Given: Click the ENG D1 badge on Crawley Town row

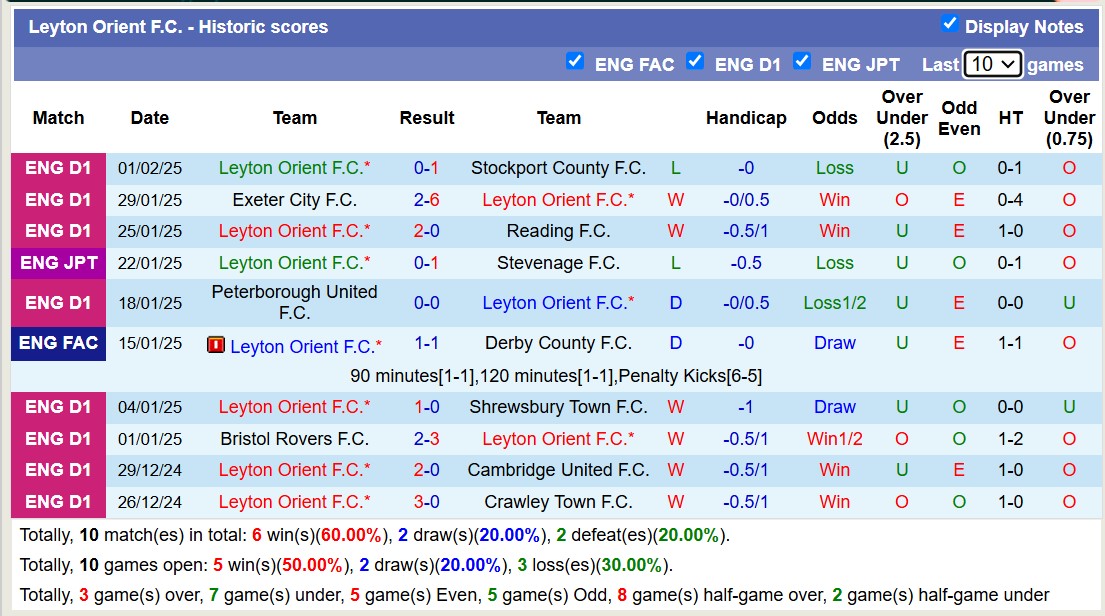Looking at the screenshot, I should click(58, 502).
